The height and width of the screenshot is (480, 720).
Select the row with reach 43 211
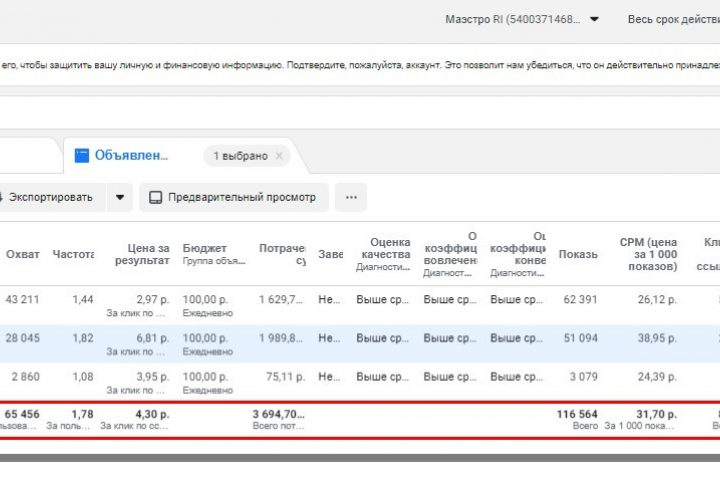pos(360,305)
